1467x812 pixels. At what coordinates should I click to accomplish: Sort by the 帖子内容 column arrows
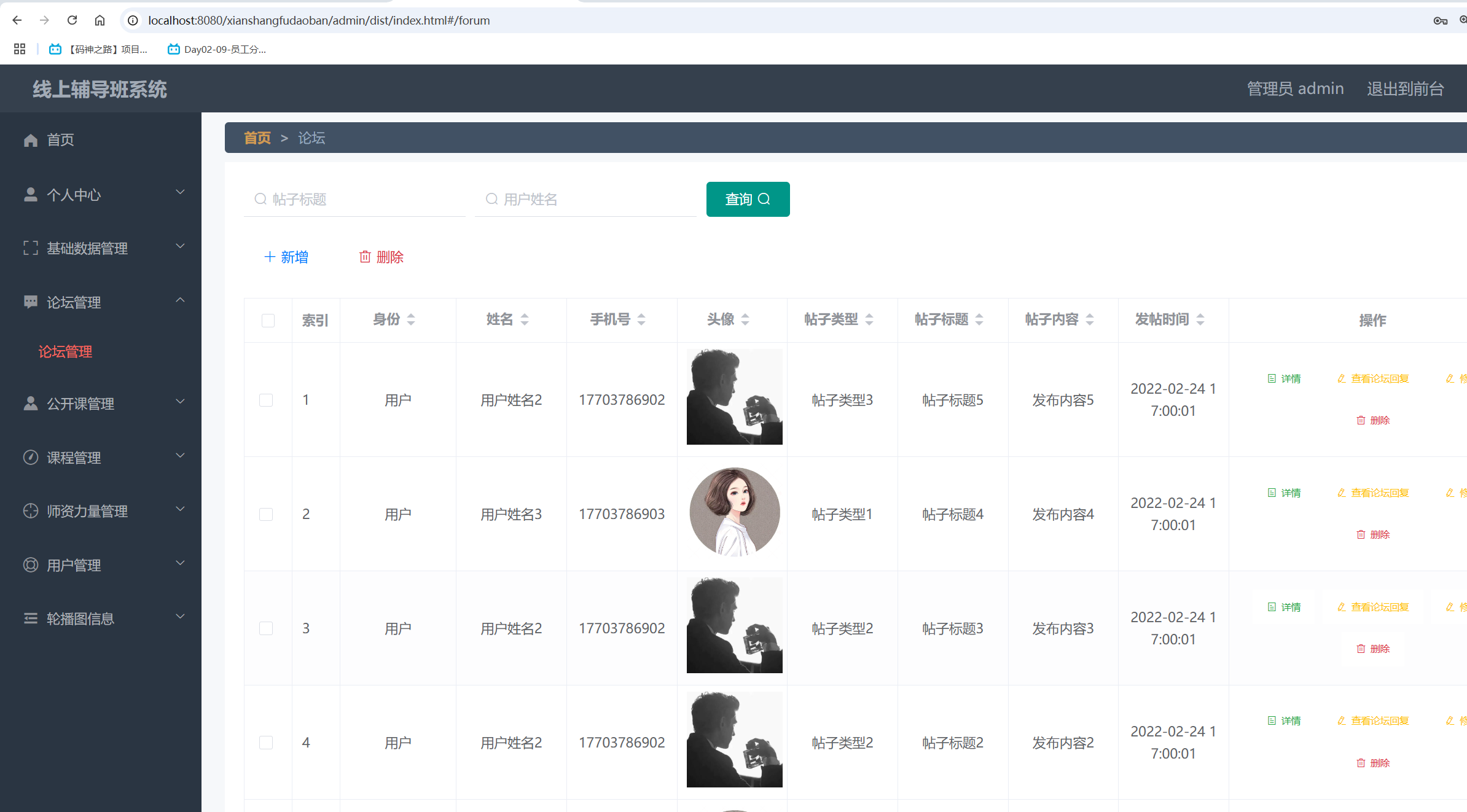[1090, 319]
